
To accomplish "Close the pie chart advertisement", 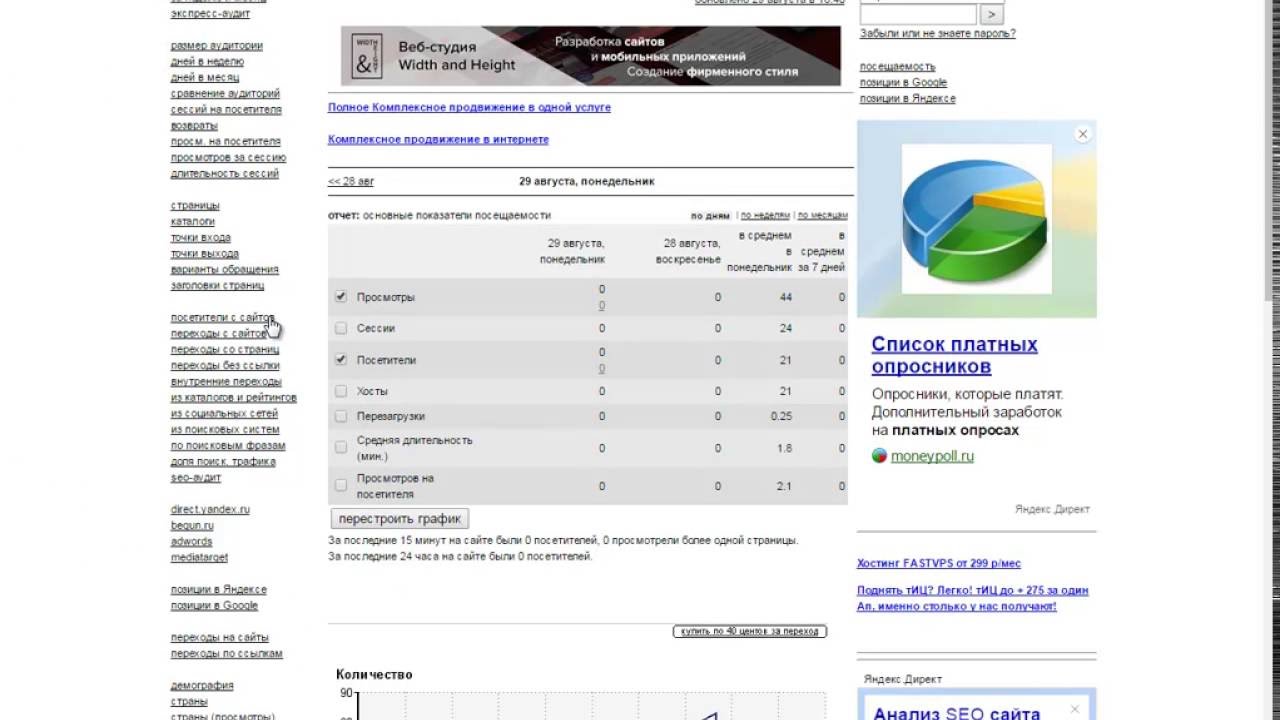I will point(1082,134).
